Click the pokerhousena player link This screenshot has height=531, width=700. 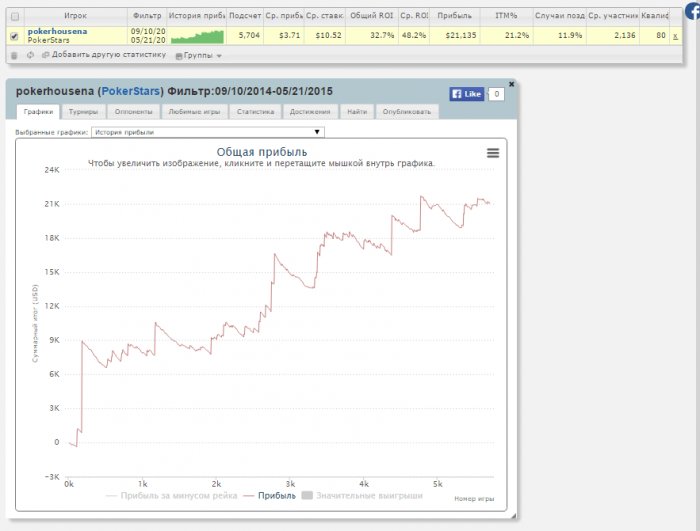pos(63,31)
